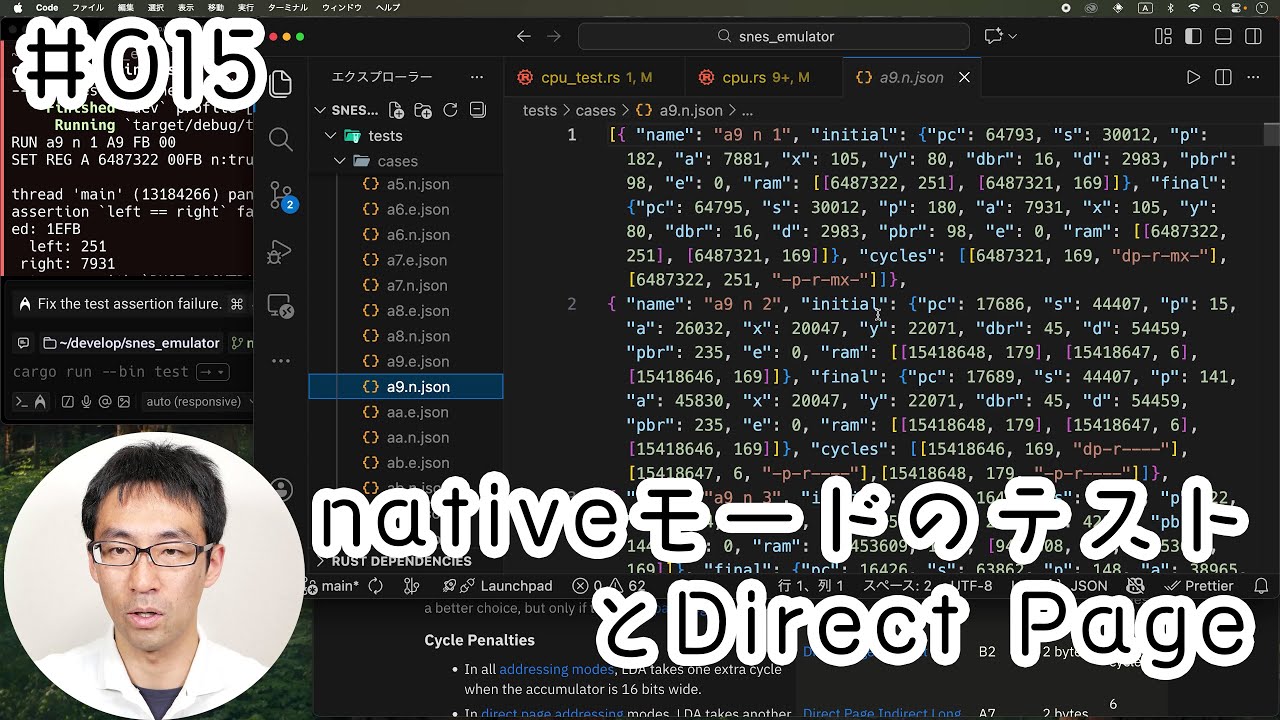Collapse all folders in the explorer
Viewport: 1280px width, 720px height.
477,110
